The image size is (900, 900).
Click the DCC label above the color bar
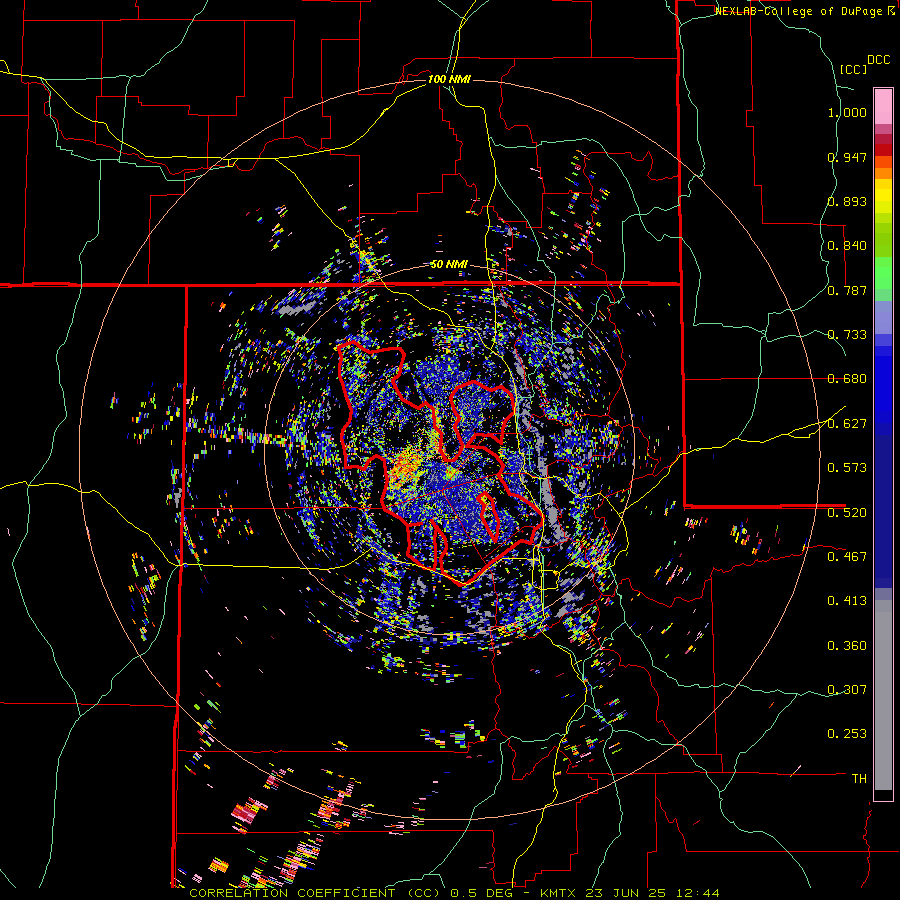click(x=878, y=60)
